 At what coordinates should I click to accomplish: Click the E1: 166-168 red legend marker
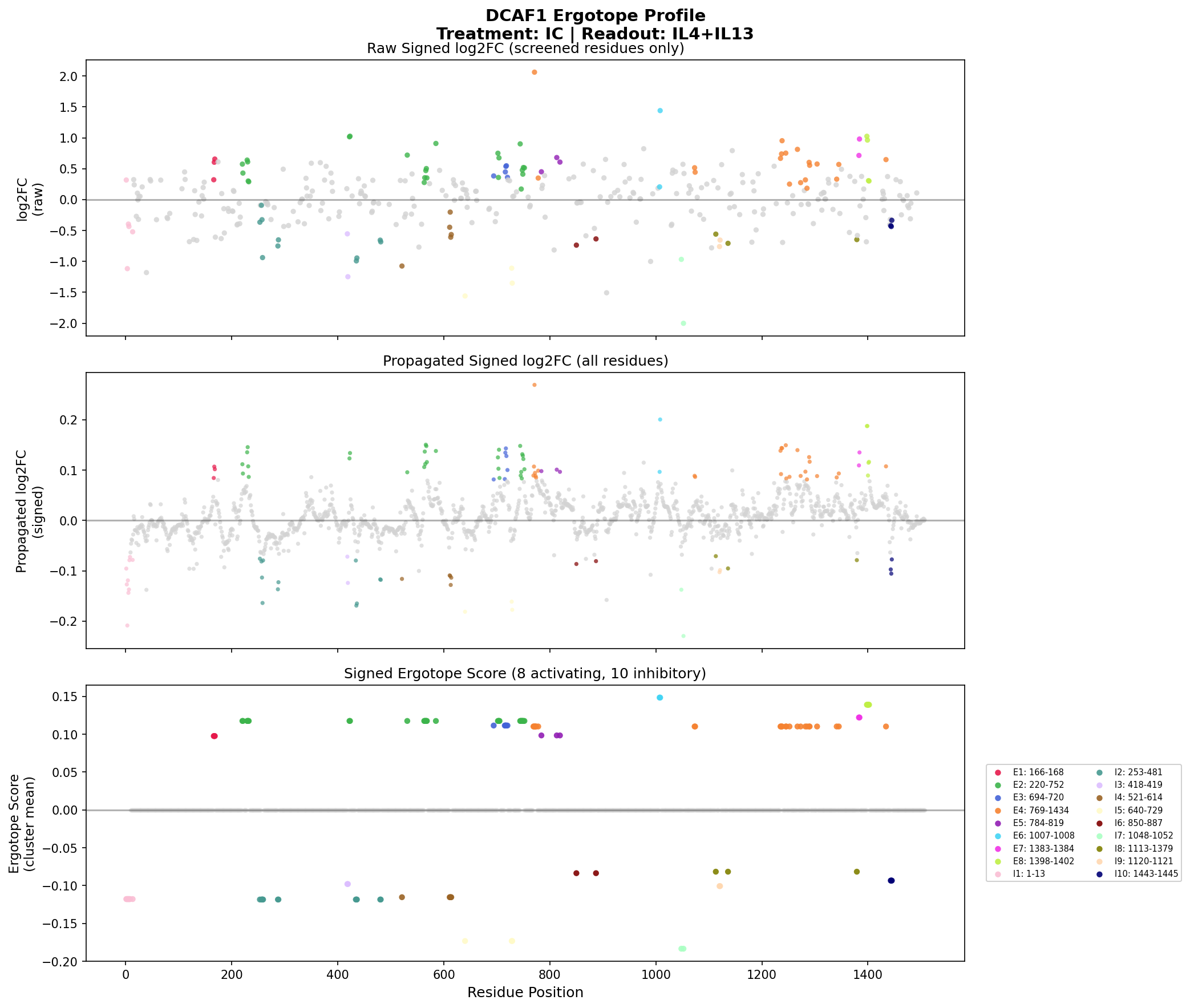(998, 772)
